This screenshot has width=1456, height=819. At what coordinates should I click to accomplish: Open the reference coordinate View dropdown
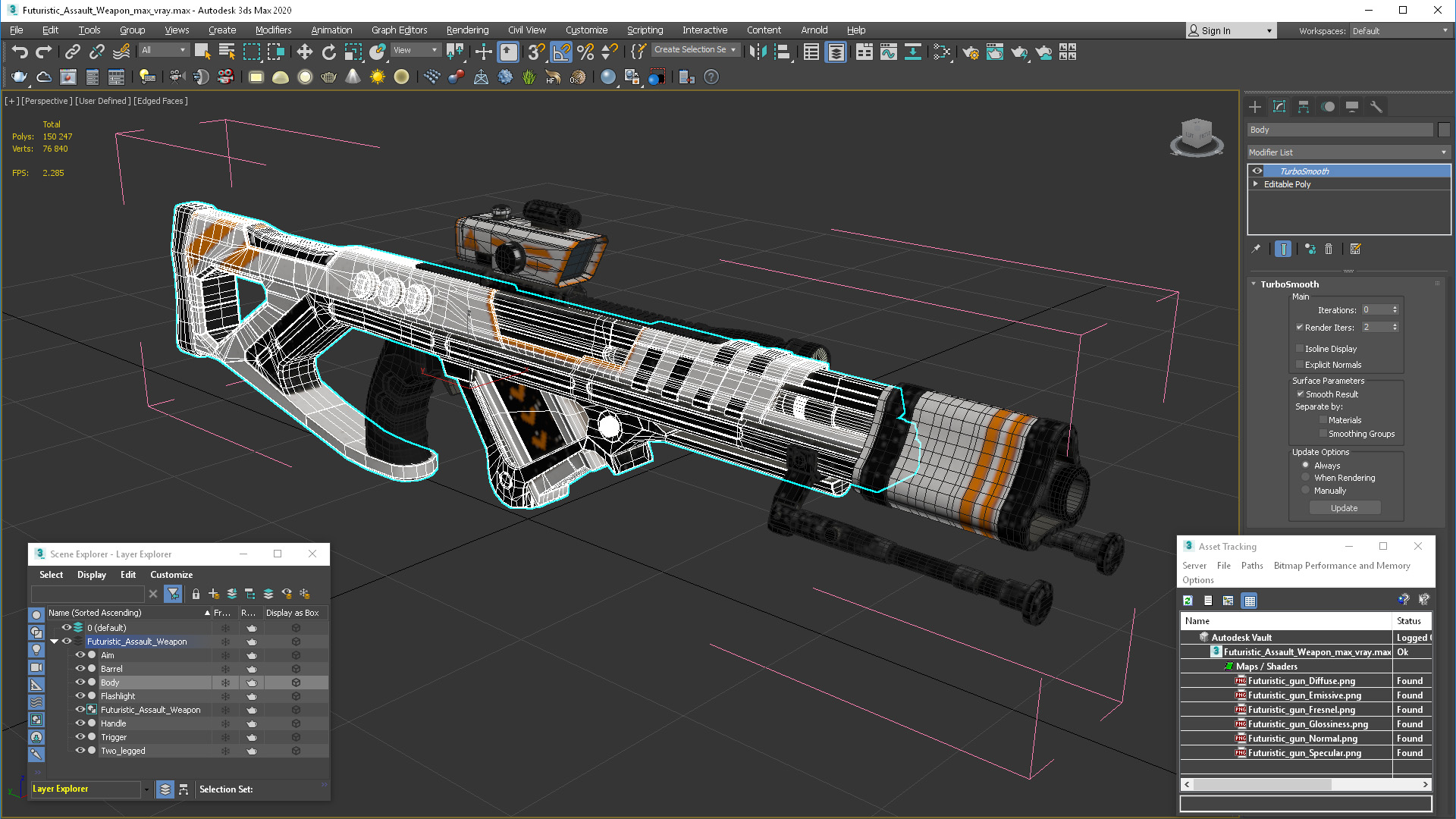point(416,50)
